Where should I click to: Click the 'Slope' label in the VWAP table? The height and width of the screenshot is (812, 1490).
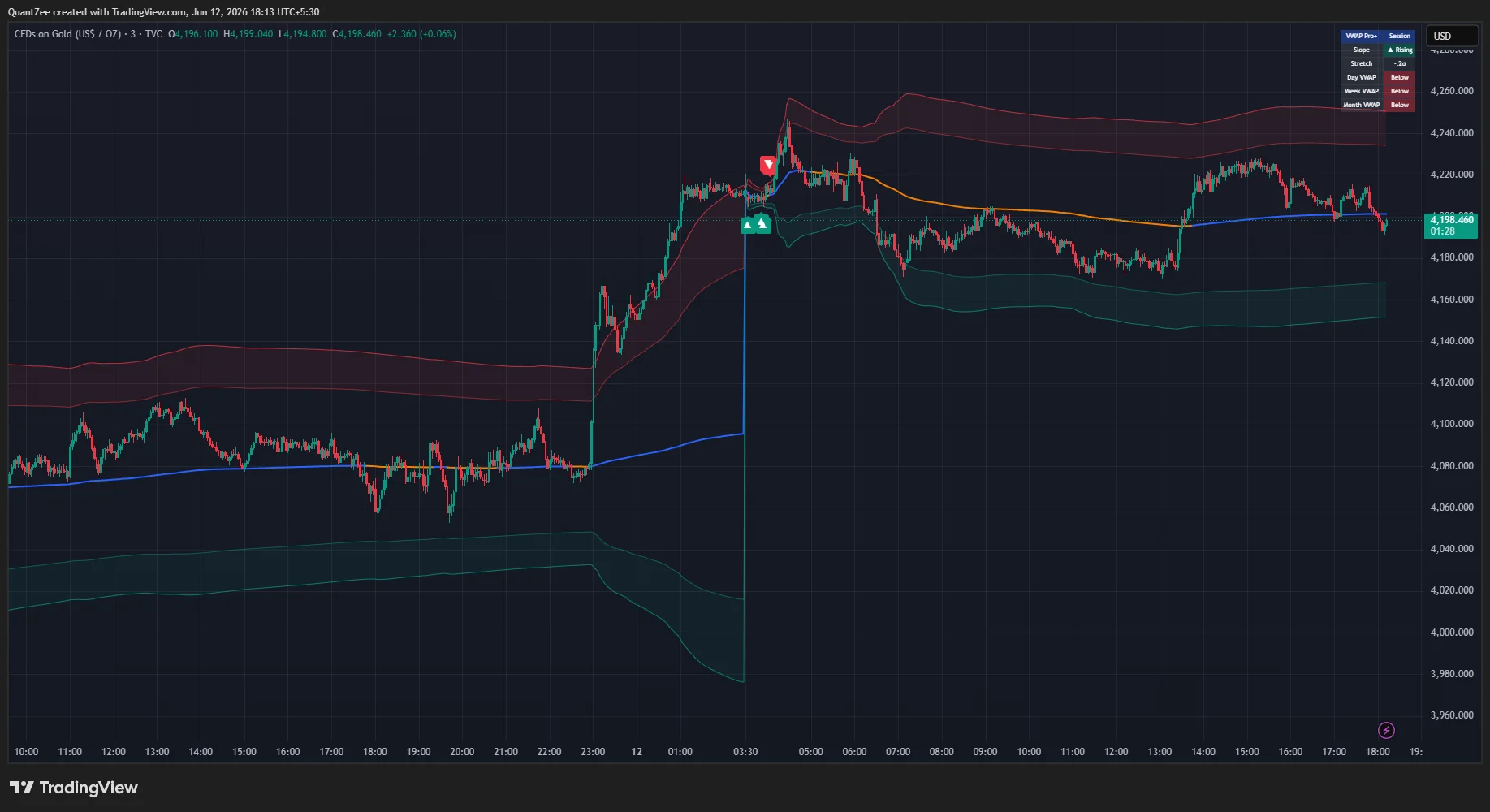point(1362,50)
